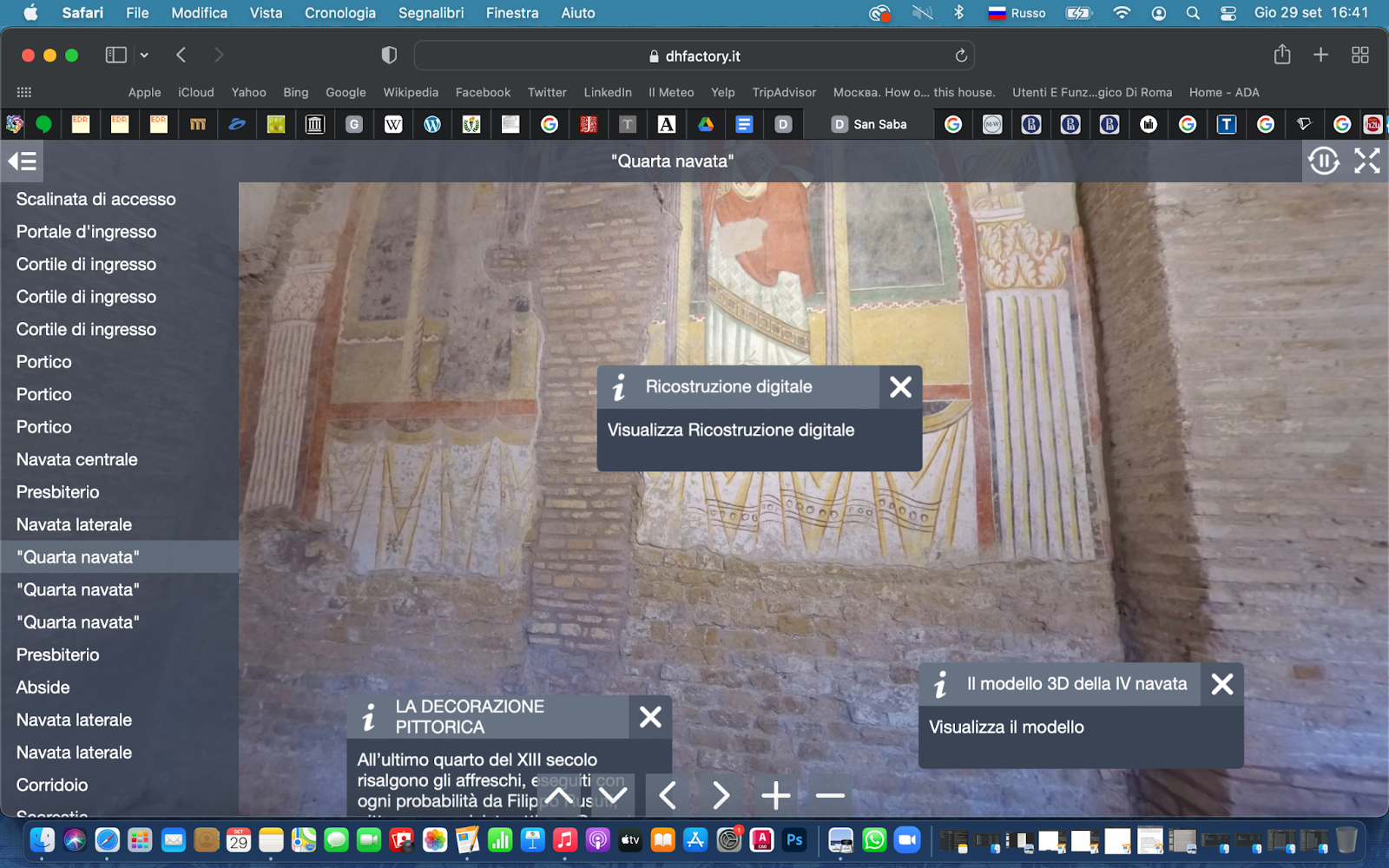Open the Safari share button
Viewport: 1389px width, 868px height.
coord(1282,55)
